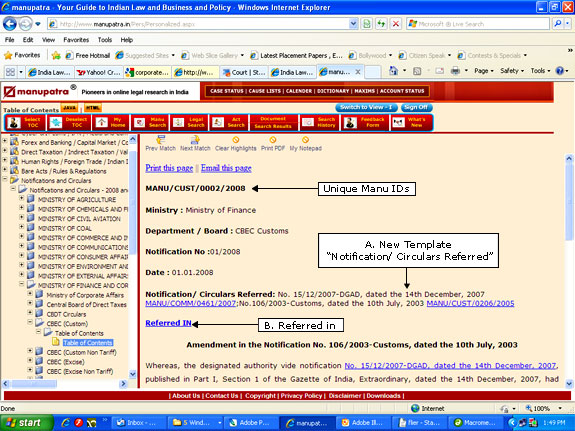Open Manu Search tool
The image size is (575, 431).
click(151, 123)
